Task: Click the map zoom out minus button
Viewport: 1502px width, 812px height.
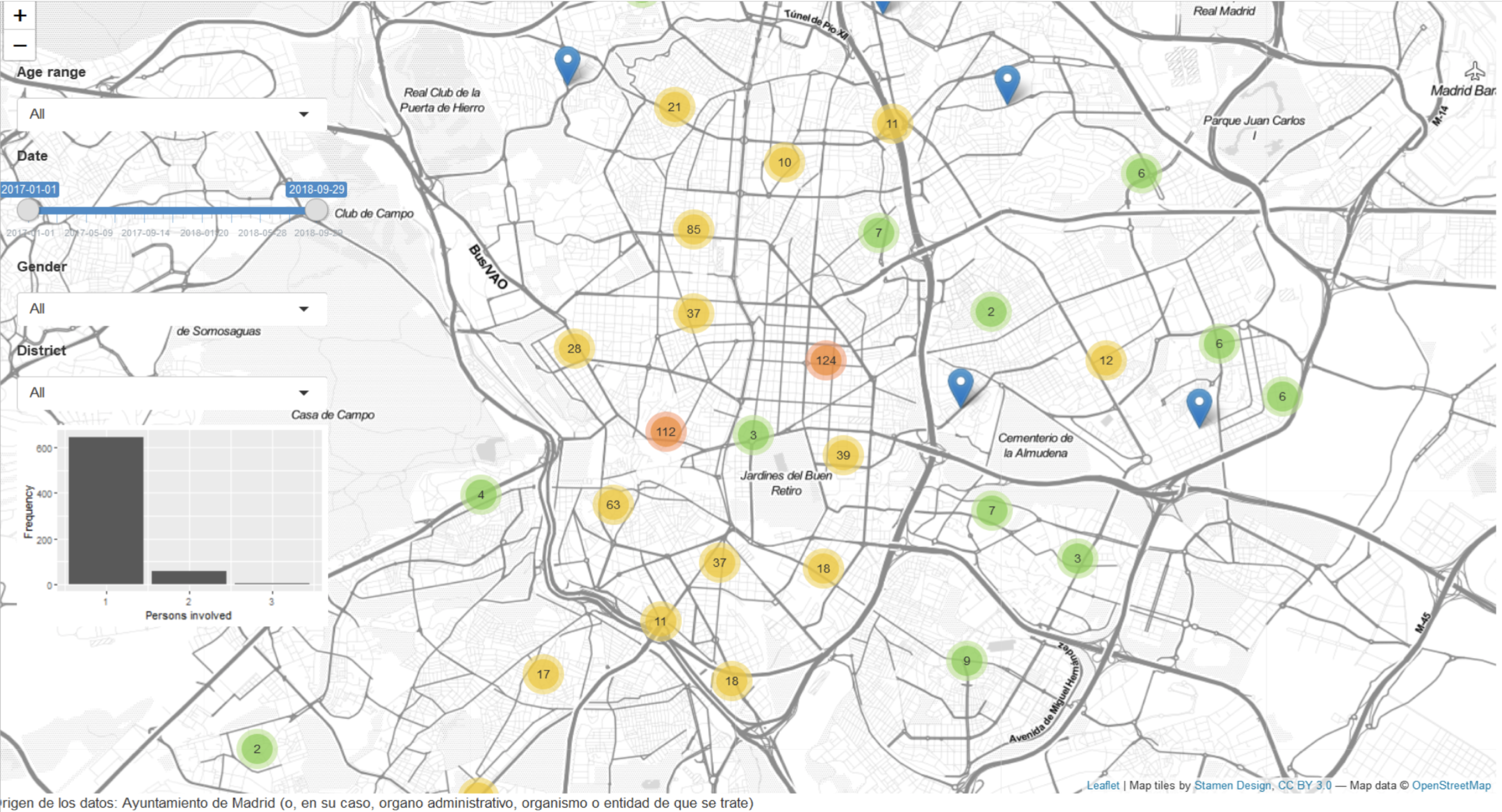Action: (20, 46)
